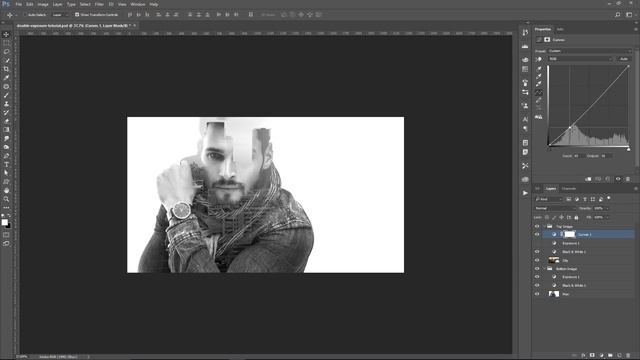Screen dimensions: 640x360
Task: Toggle the layer filter on/off switch
Action: tap(609, 198)
